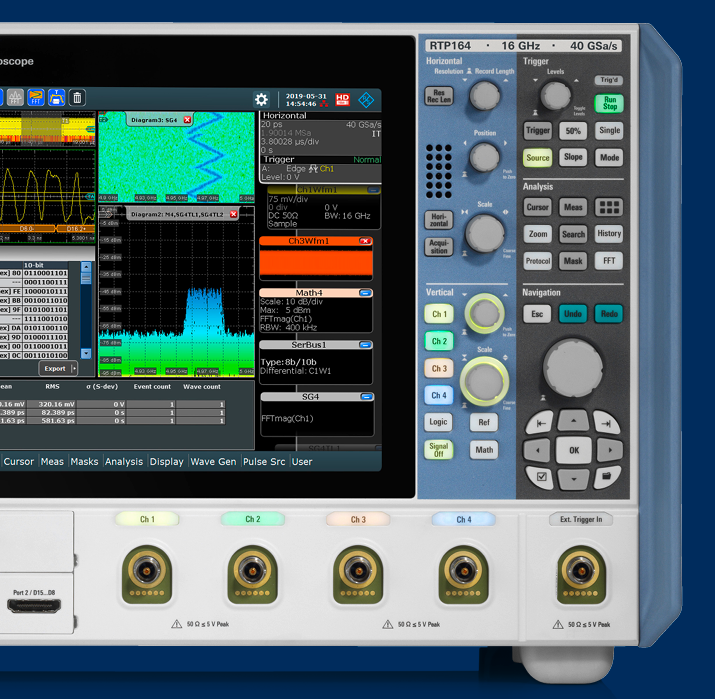715x699 pixels.
Task: Click the up arrow navigation key
Action: pos(574,420)
